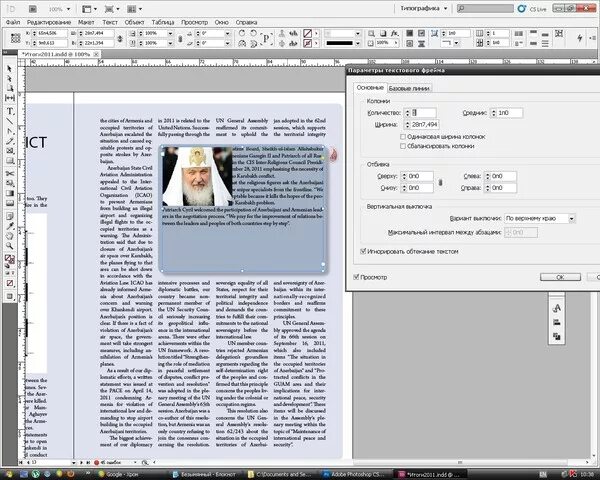The height and width of the screenshot is (480, 600).
Task: Select the Line tool
Action: tap(10, 121)
